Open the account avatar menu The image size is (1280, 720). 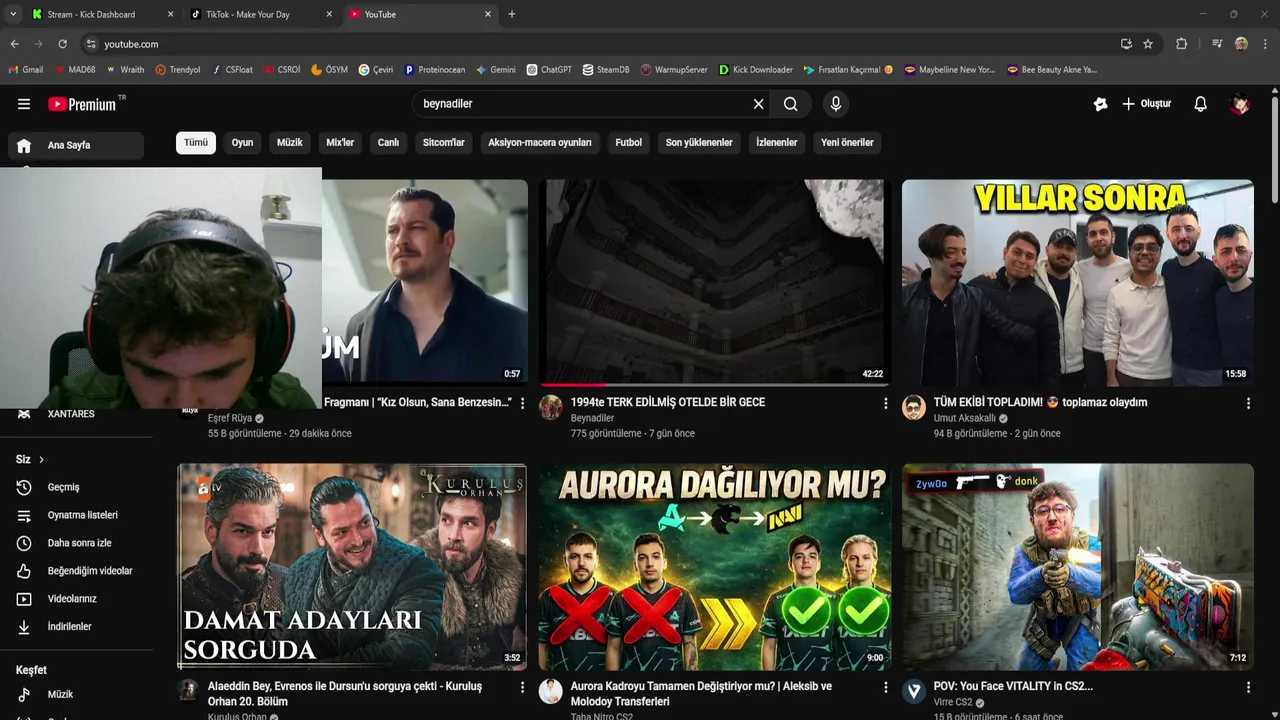tap(1240, 104)
